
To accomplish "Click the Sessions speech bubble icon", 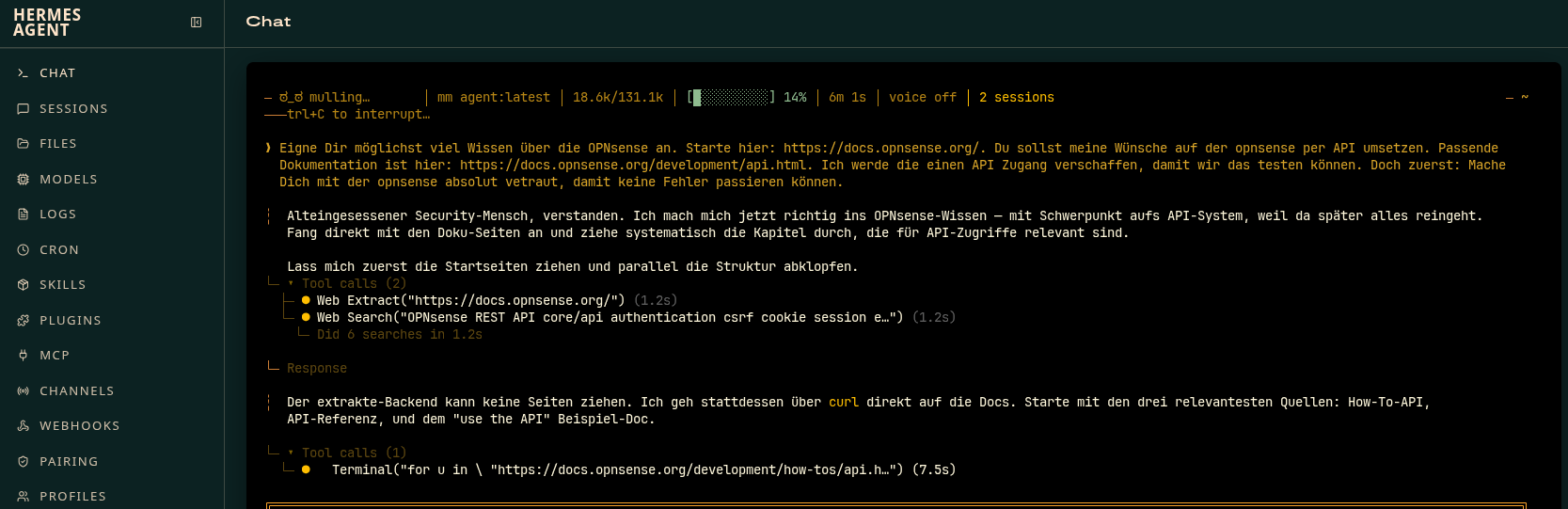I will pos(23,108).
